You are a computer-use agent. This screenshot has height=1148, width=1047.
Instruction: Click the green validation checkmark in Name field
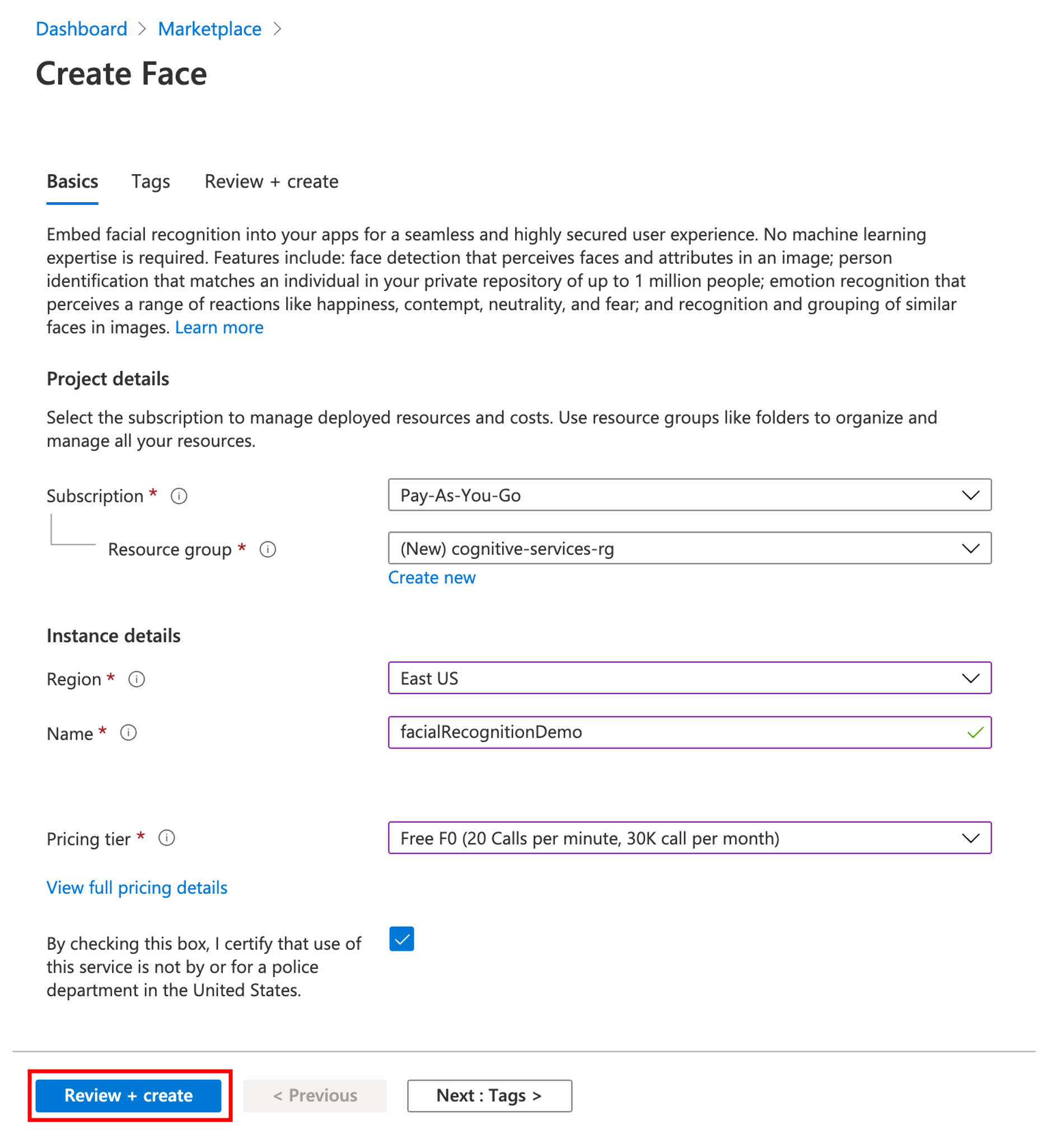977,733
